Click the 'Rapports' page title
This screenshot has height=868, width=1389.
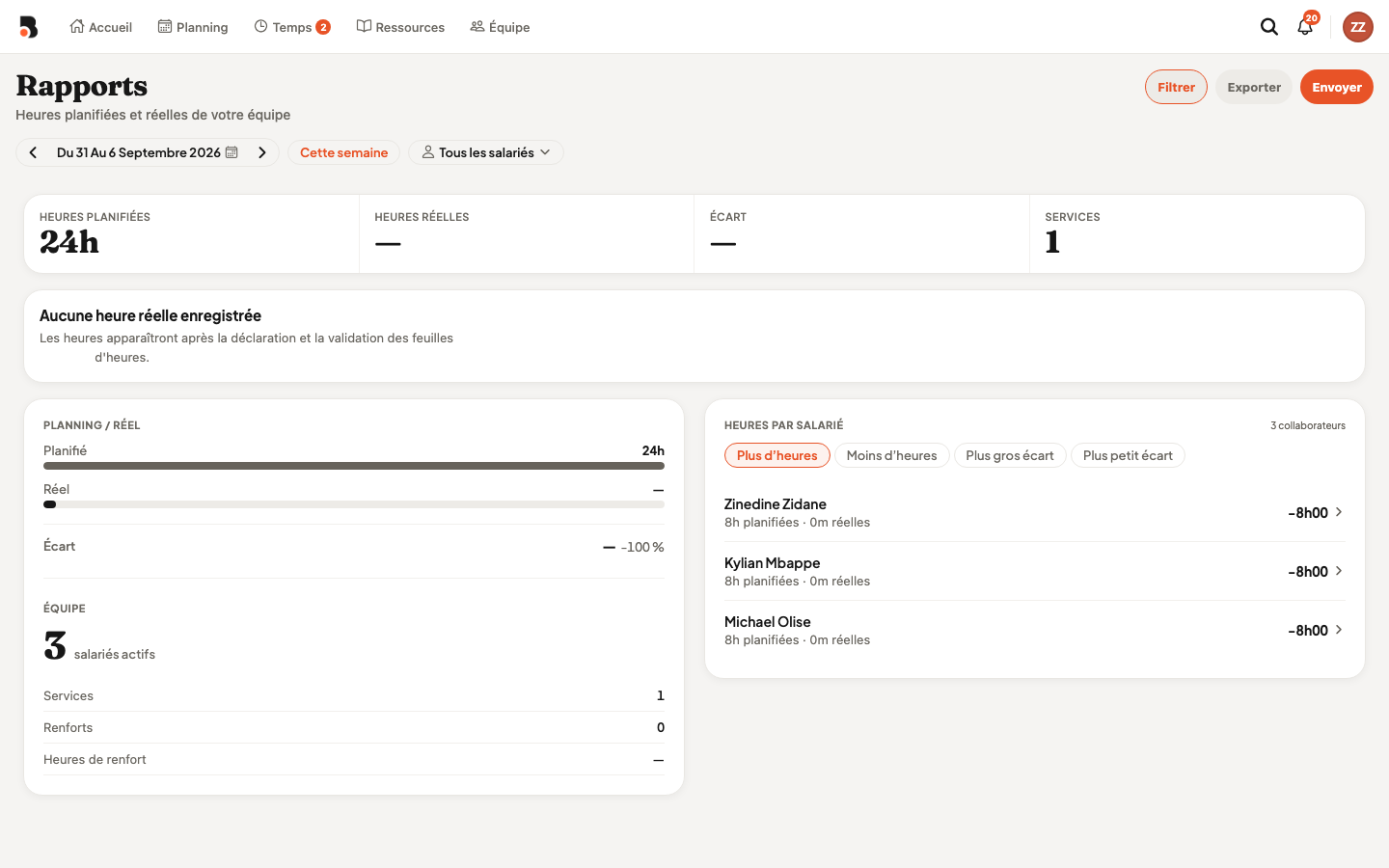(82, 87)
